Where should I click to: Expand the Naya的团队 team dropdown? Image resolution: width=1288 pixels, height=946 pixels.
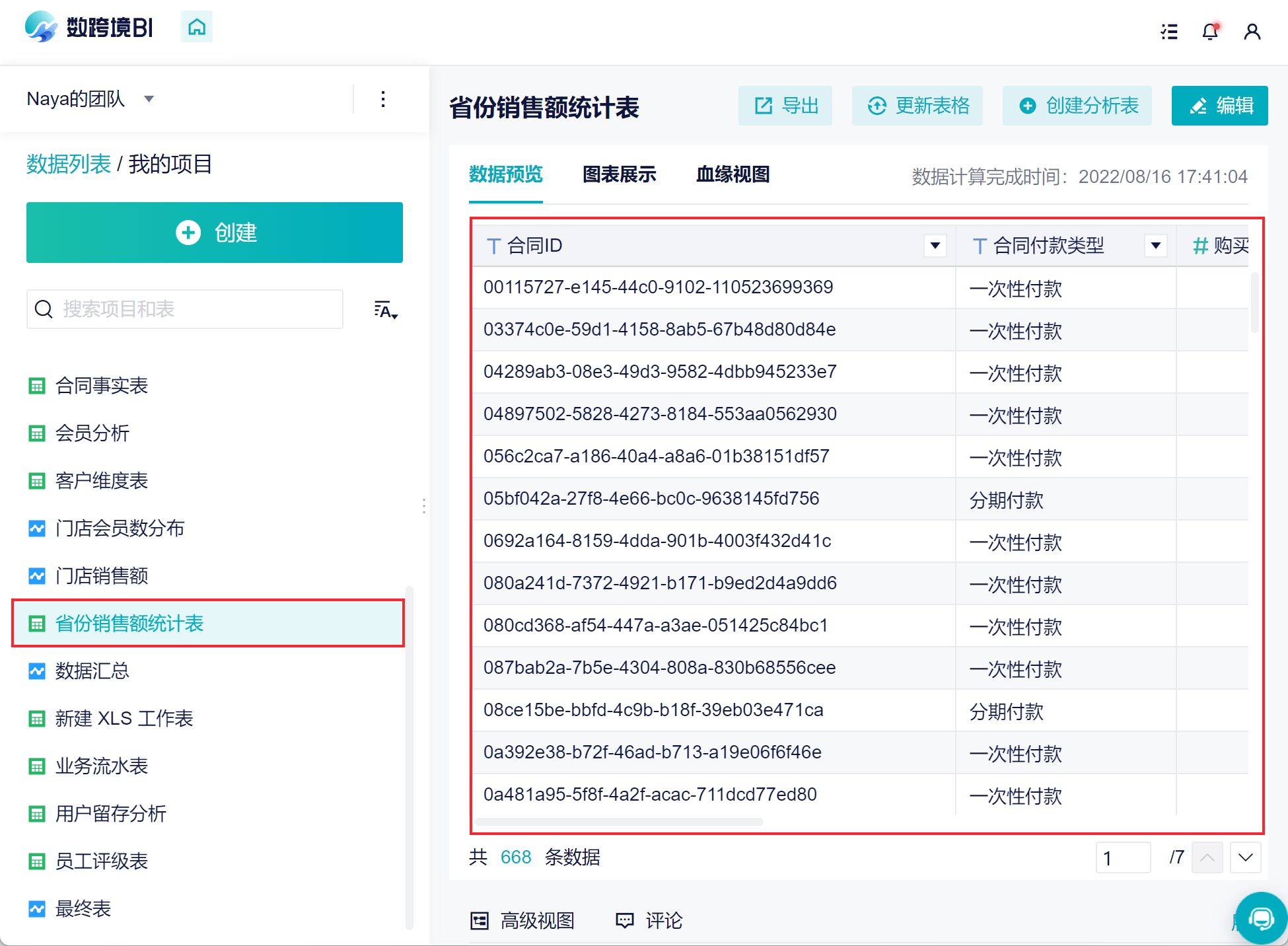tap(149, 99)
